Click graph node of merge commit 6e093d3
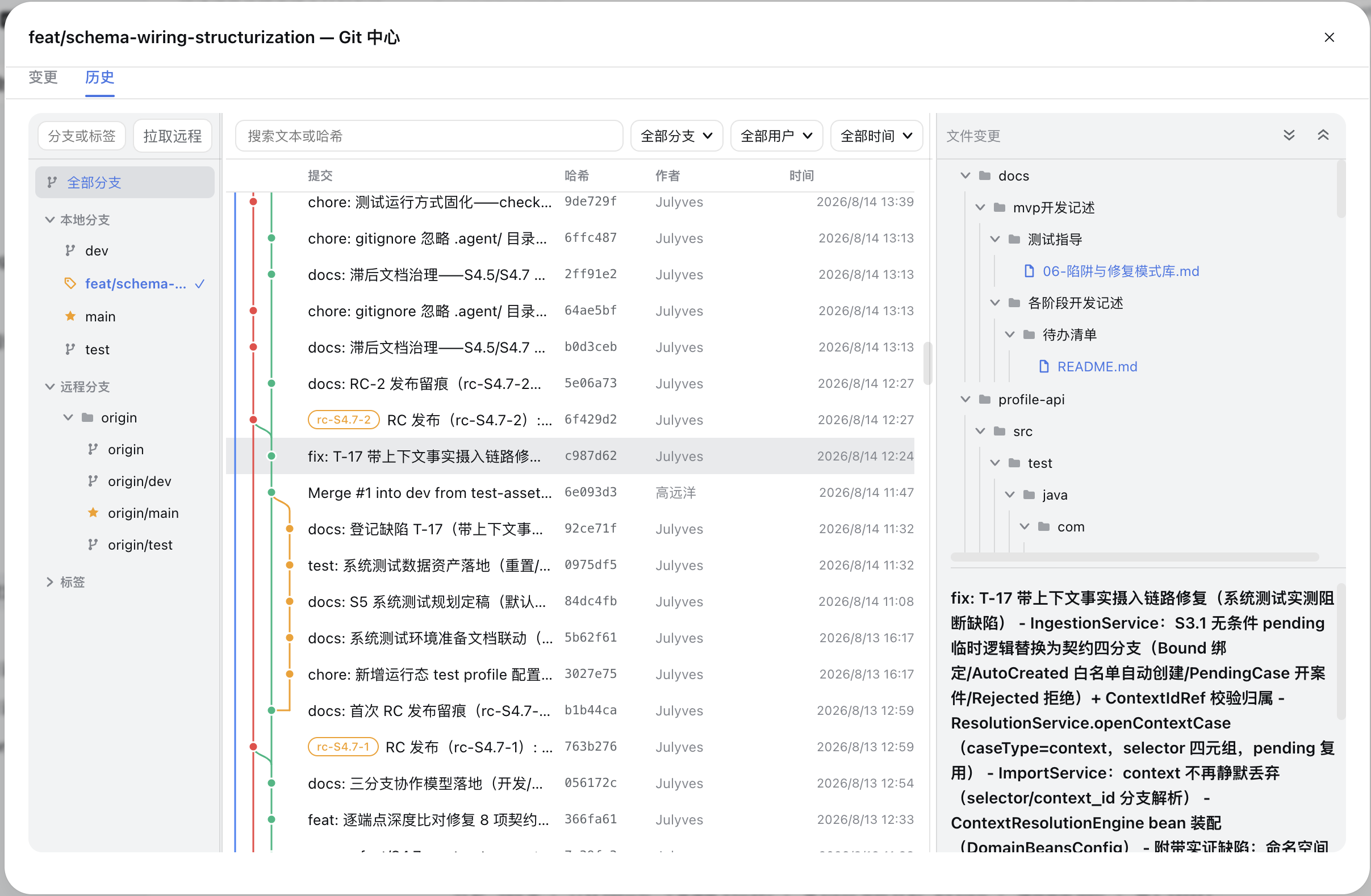Screen dimensions: 1371x896 [271, 492]
